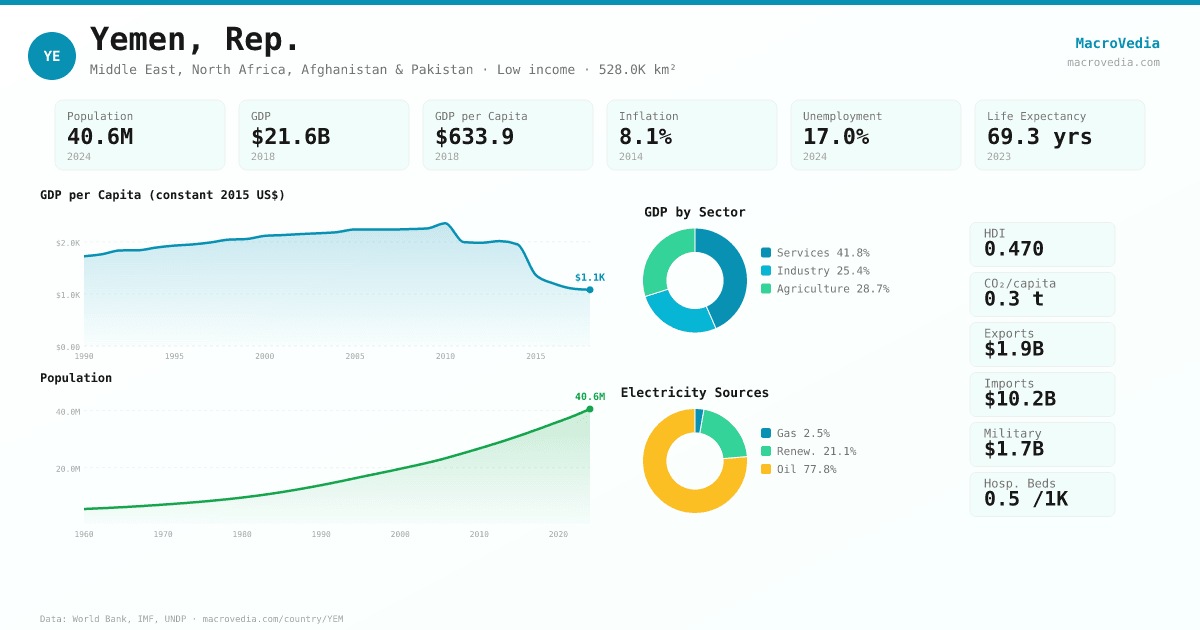This screenshot has width=1200, height=630.
Task: Open the Inflation 8.1% card
Action: [x=692, y=135]
